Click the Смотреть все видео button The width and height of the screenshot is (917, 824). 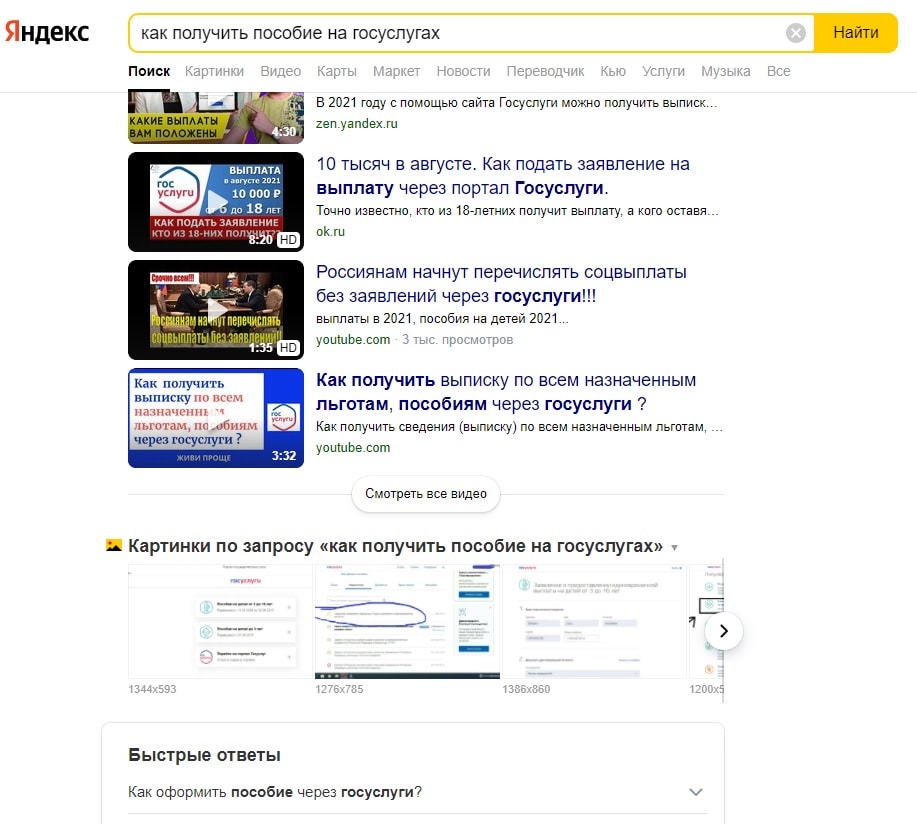click(426, 494)
